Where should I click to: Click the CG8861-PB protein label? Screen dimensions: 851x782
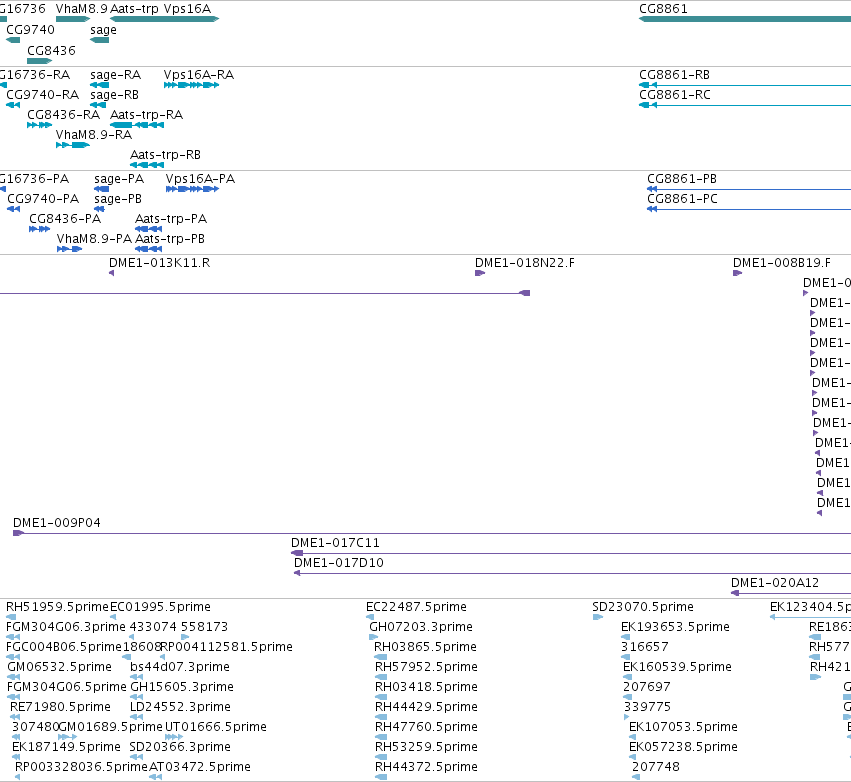point(682,179)
